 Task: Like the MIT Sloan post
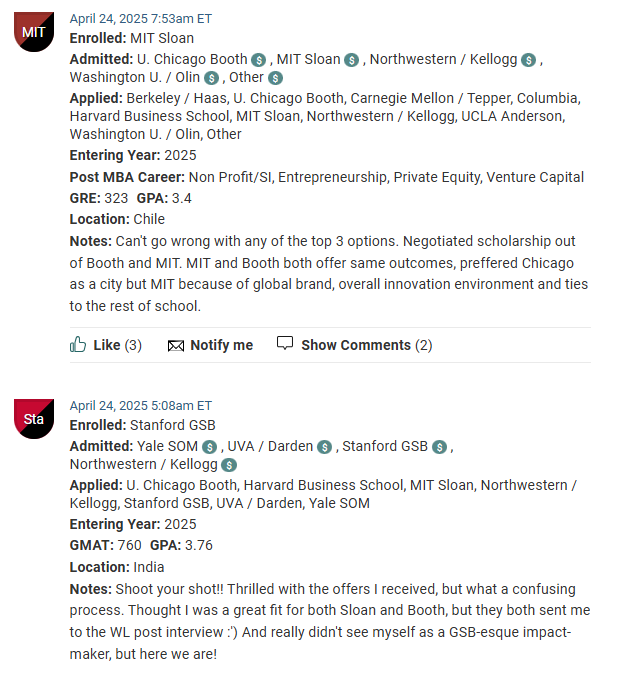pos(106,345)
